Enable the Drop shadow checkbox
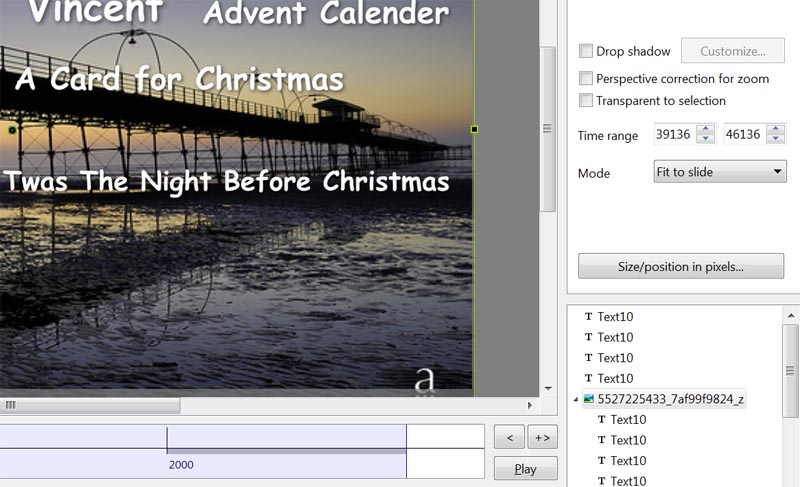This screenshot has width=800, height=487. pyautogui.click(x=586, y=51)
